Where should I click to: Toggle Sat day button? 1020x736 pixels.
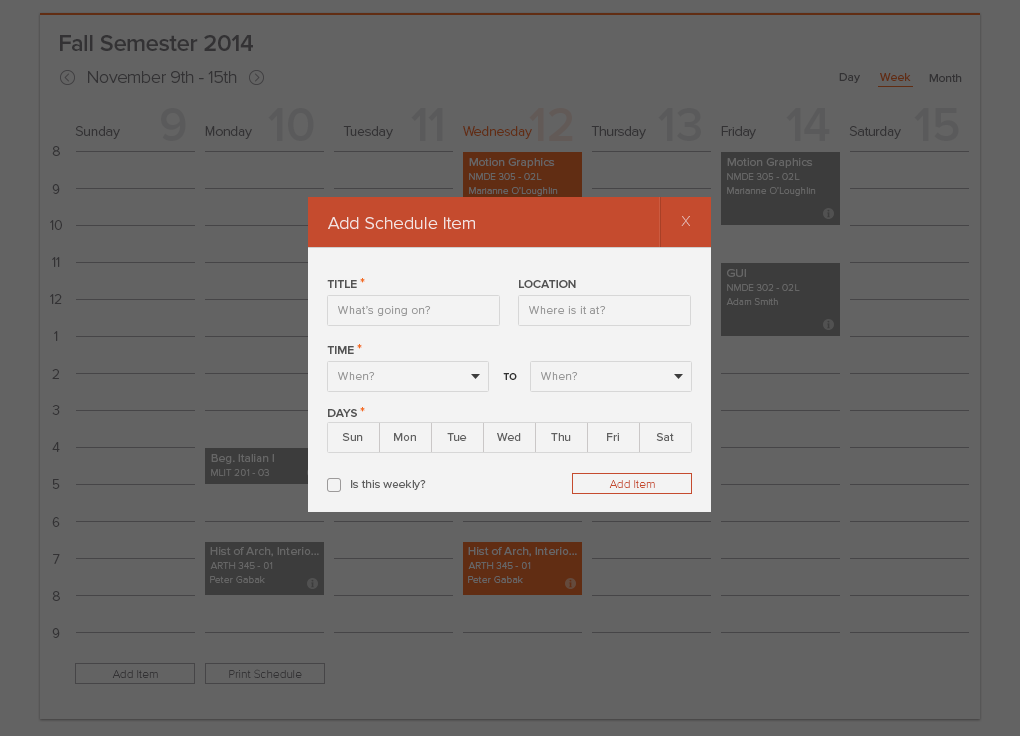(x=665, y=437)
